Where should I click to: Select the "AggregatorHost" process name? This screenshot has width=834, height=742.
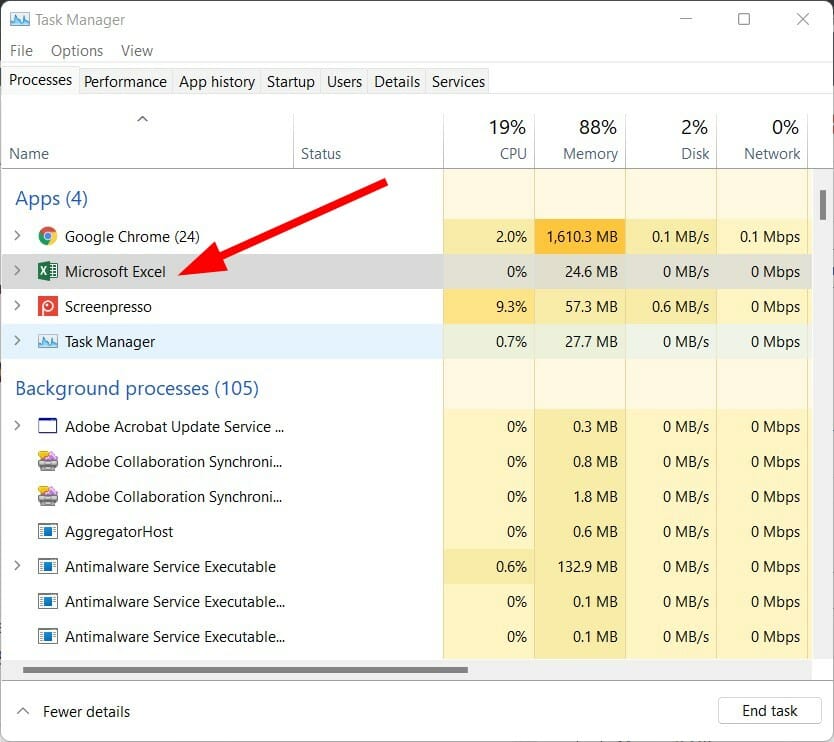pyautogui.click(x=119, y=532)
